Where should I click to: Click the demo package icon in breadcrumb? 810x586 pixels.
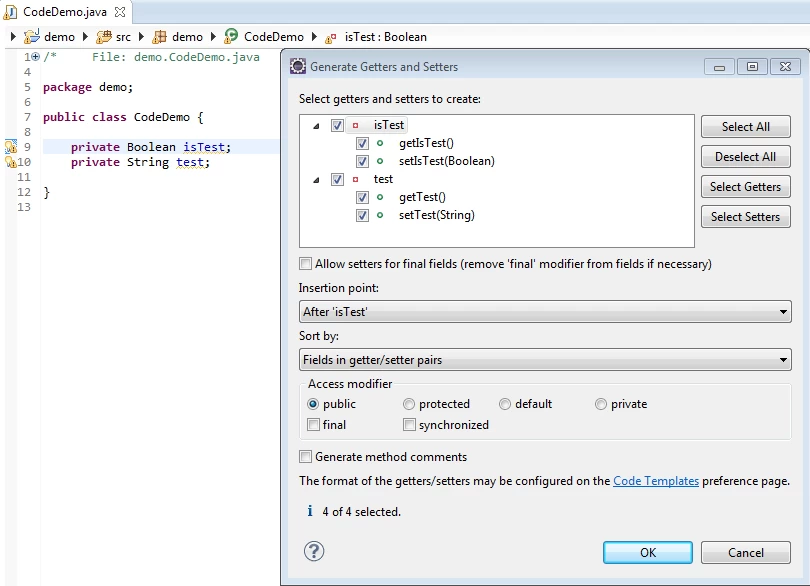click(x=160, y=37)
